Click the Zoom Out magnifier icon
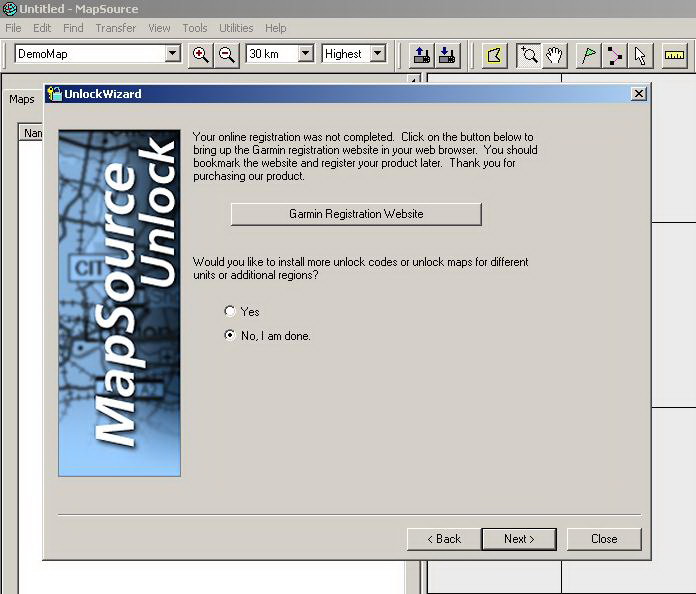The width and height of the screenshot is (696, 594). pos(227,55)
